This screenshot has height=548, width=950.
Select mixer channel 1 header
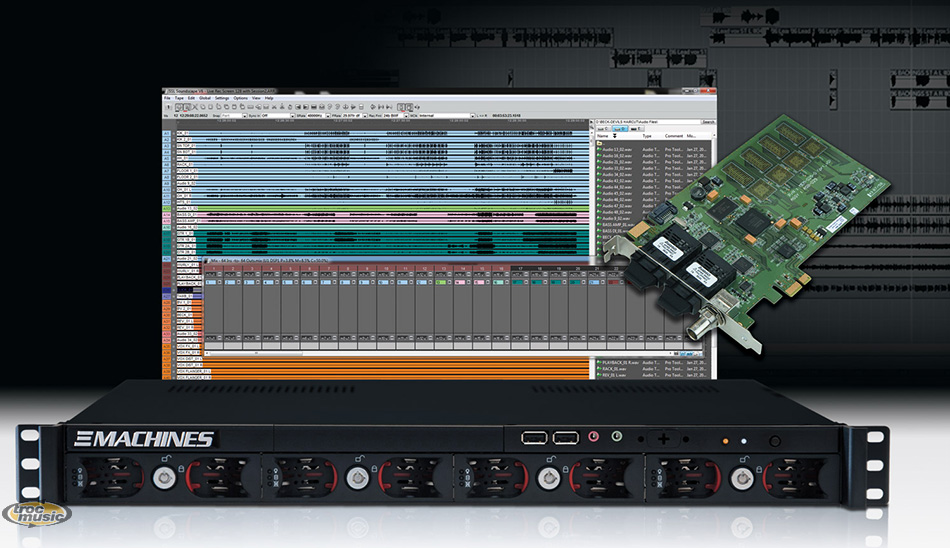click(x=214, y=269)
